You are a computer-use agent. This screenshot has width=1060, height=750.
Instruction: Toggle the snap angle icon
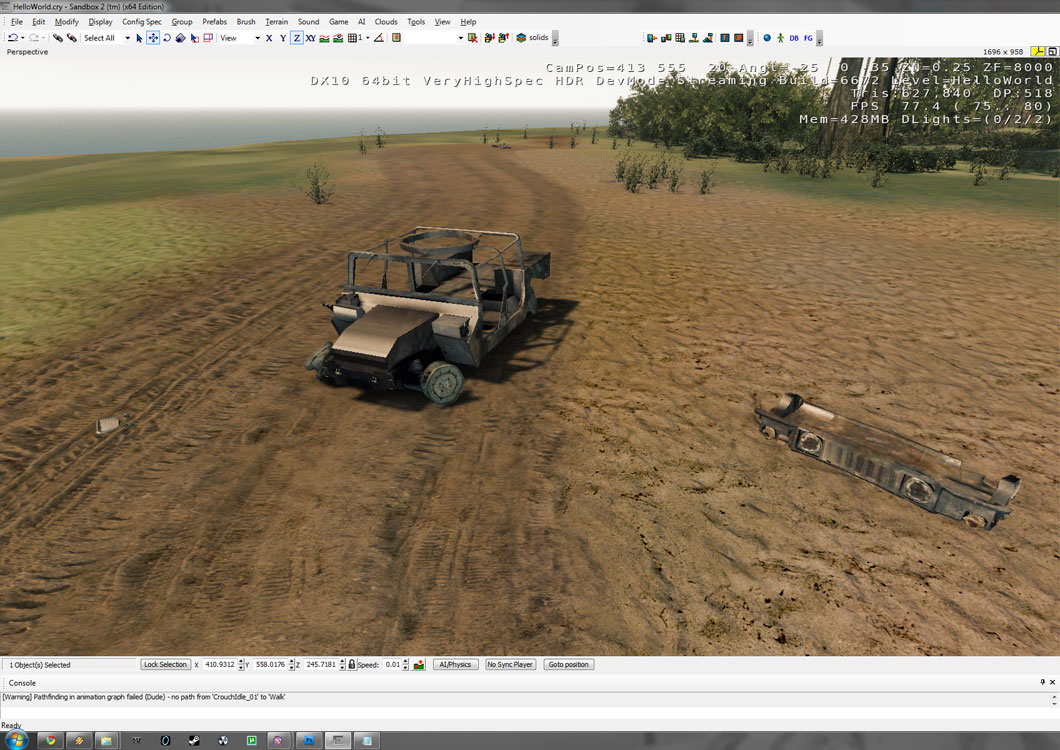[x=379, y=38]
